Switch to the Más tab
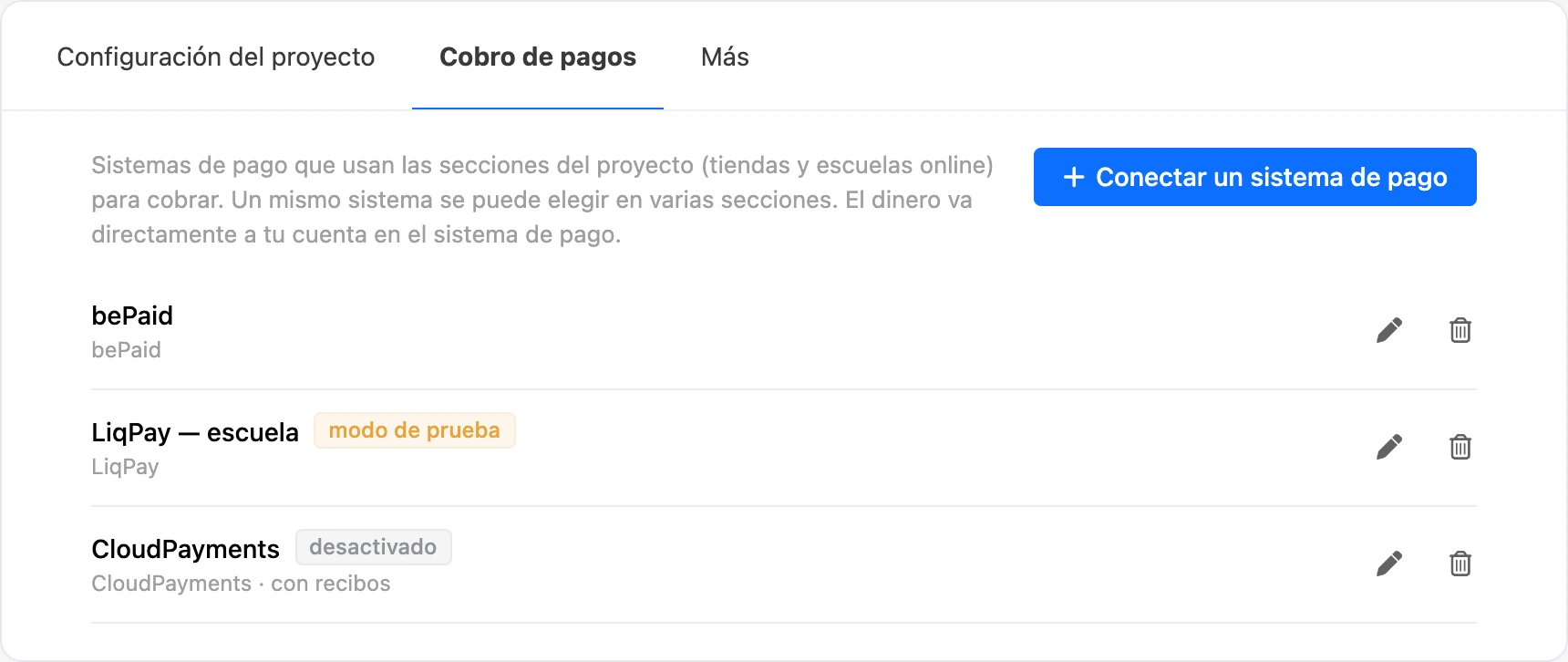Viewport: 1568px width, 662px height. click(x=725, y=57)
